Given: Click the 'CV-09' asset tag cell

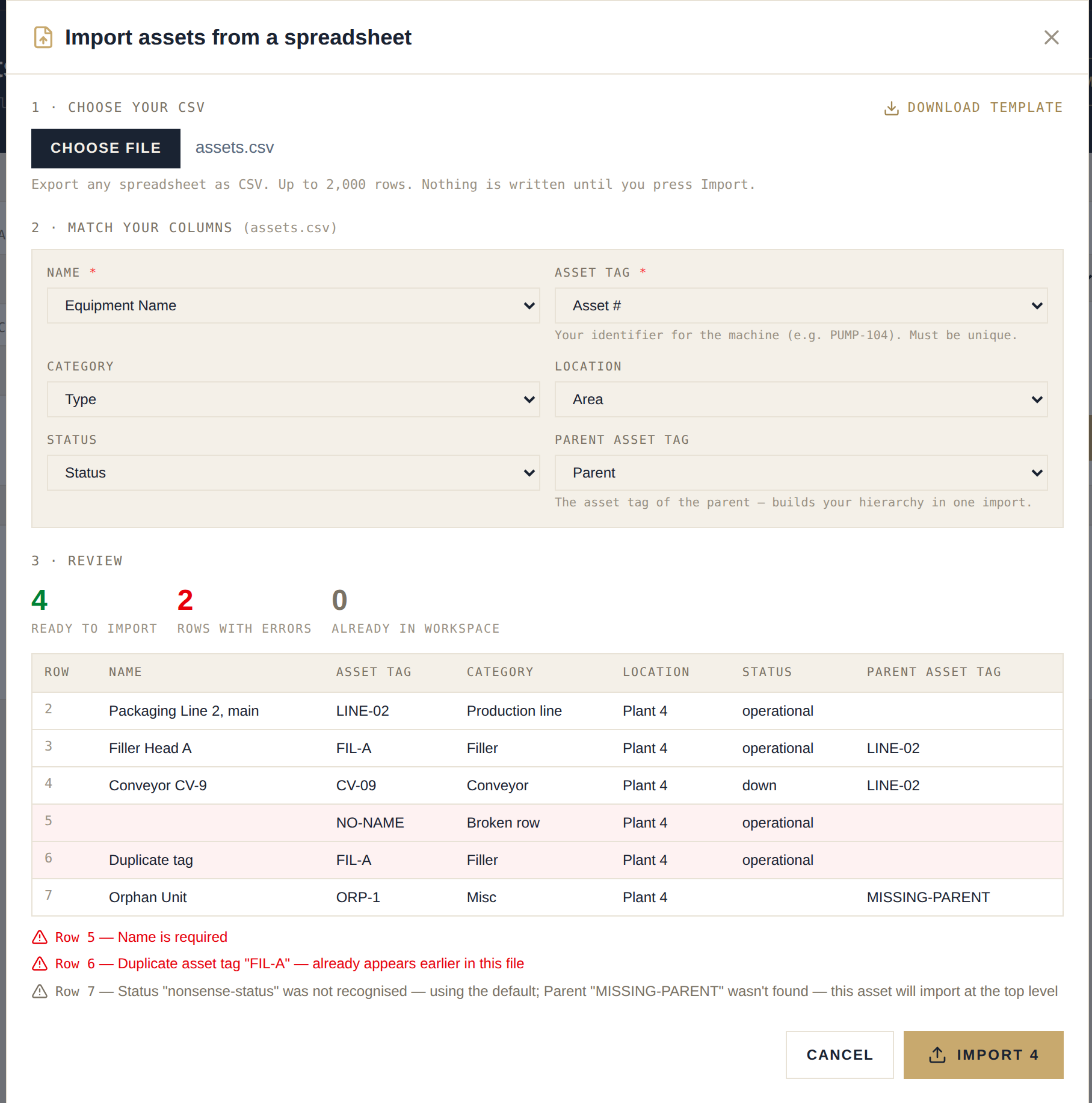Looking at the screenshot, I should click(356, 785).
